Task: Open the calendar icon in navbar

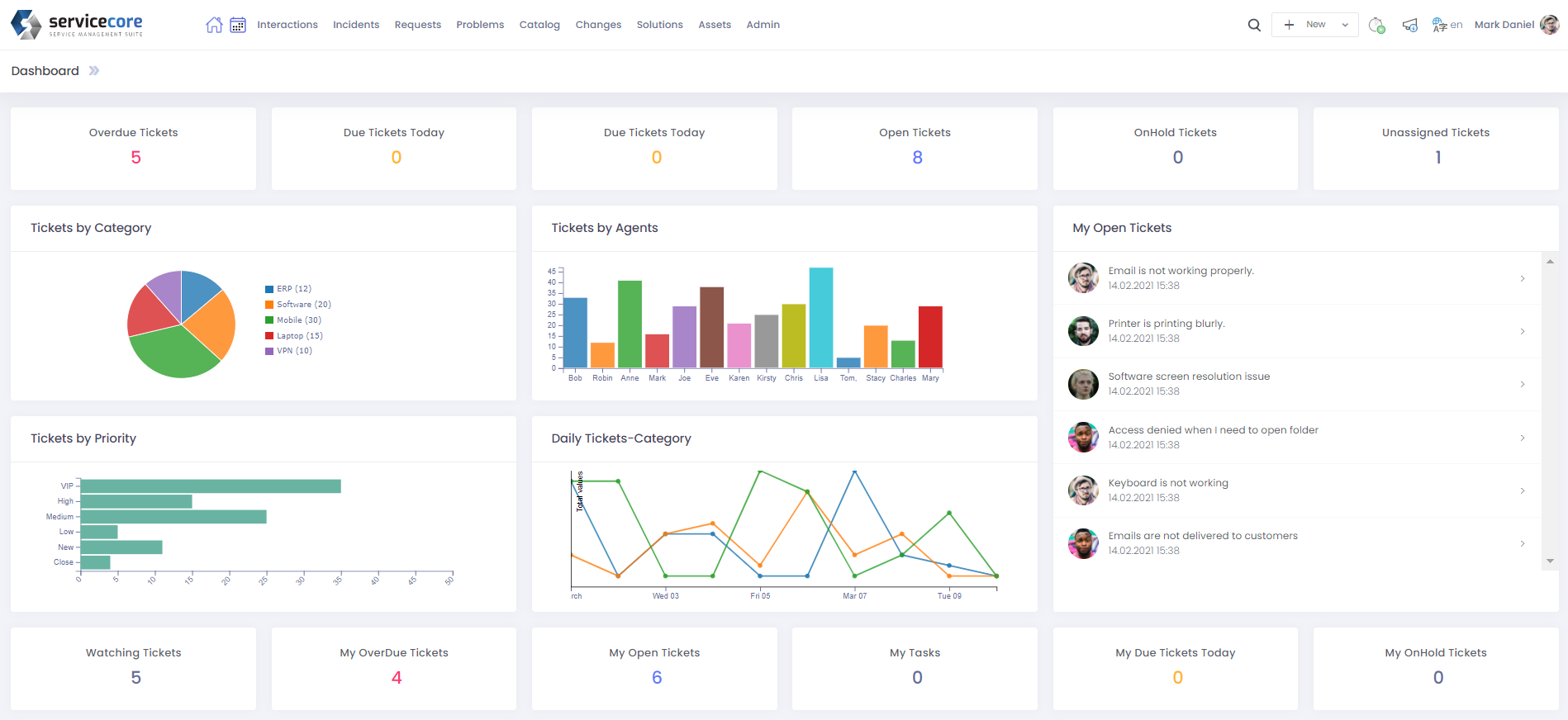Action: [x=238, y=25]
